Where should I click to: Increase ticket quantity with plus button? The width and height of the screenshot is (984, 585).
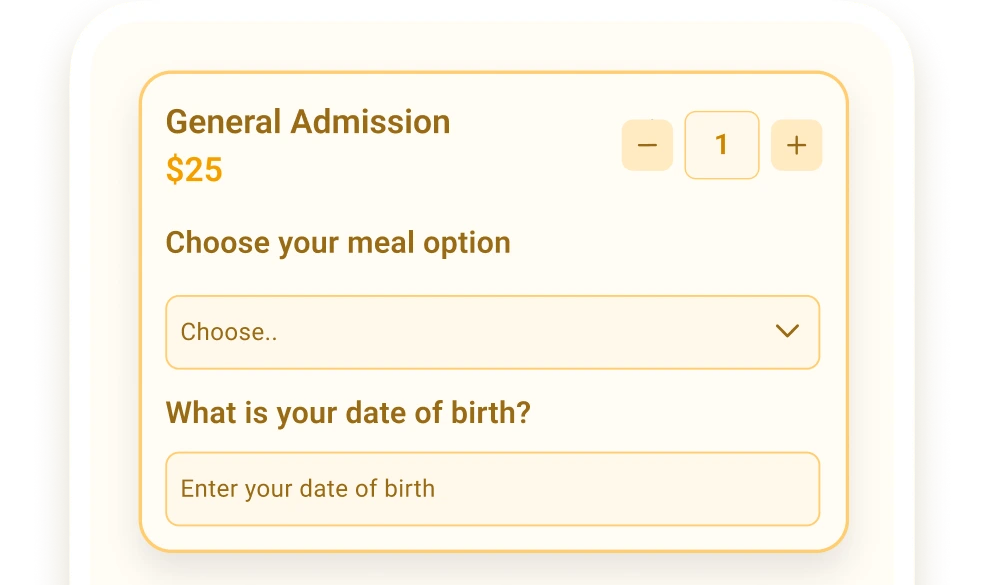coord(796,145)
